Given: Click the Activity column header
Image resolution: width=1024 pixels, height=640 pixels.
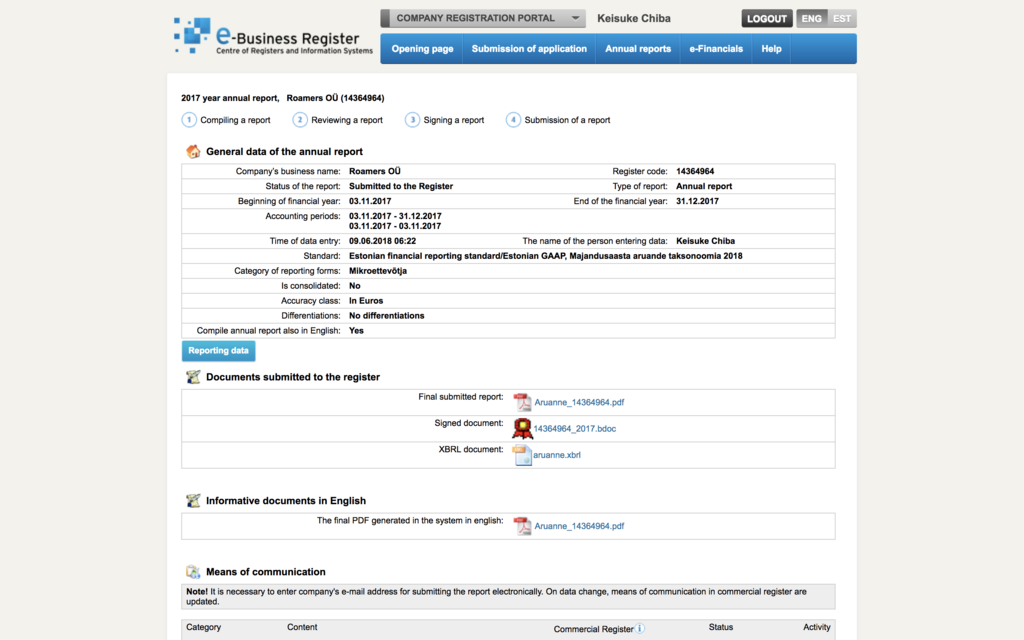Looking at the screenshot, I should [816, 627].
